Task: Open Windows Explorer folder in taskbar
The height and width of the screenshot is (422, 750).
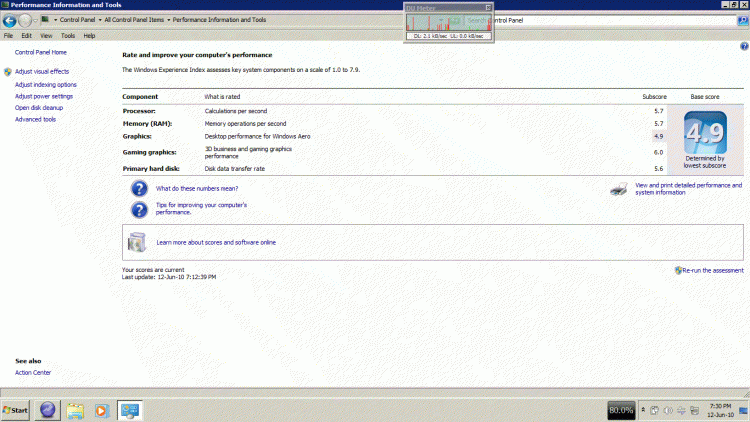Action: click(75, 411)
